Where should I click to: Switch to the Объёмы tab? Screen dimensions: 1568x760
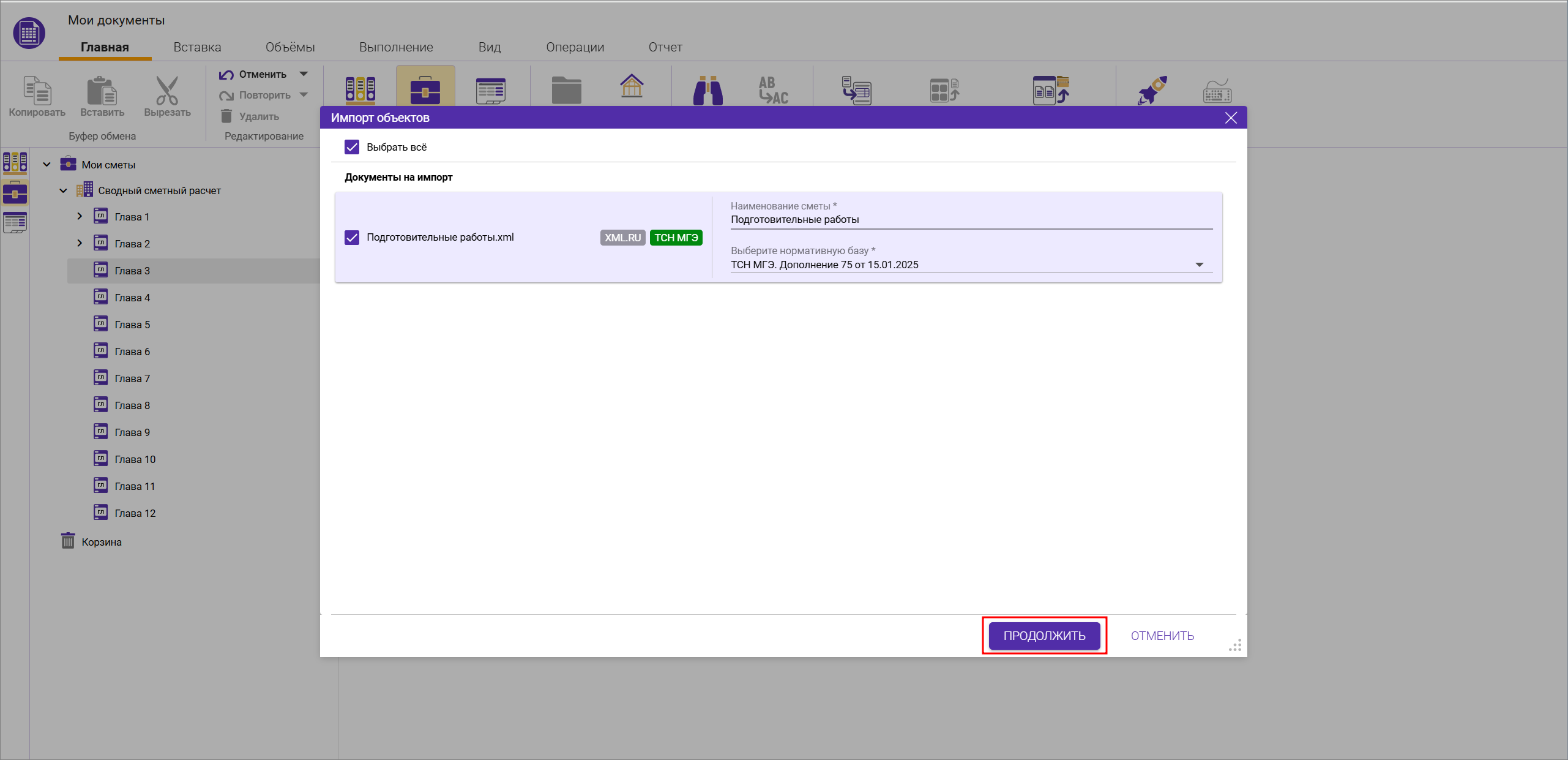click(x=290, y=47)
